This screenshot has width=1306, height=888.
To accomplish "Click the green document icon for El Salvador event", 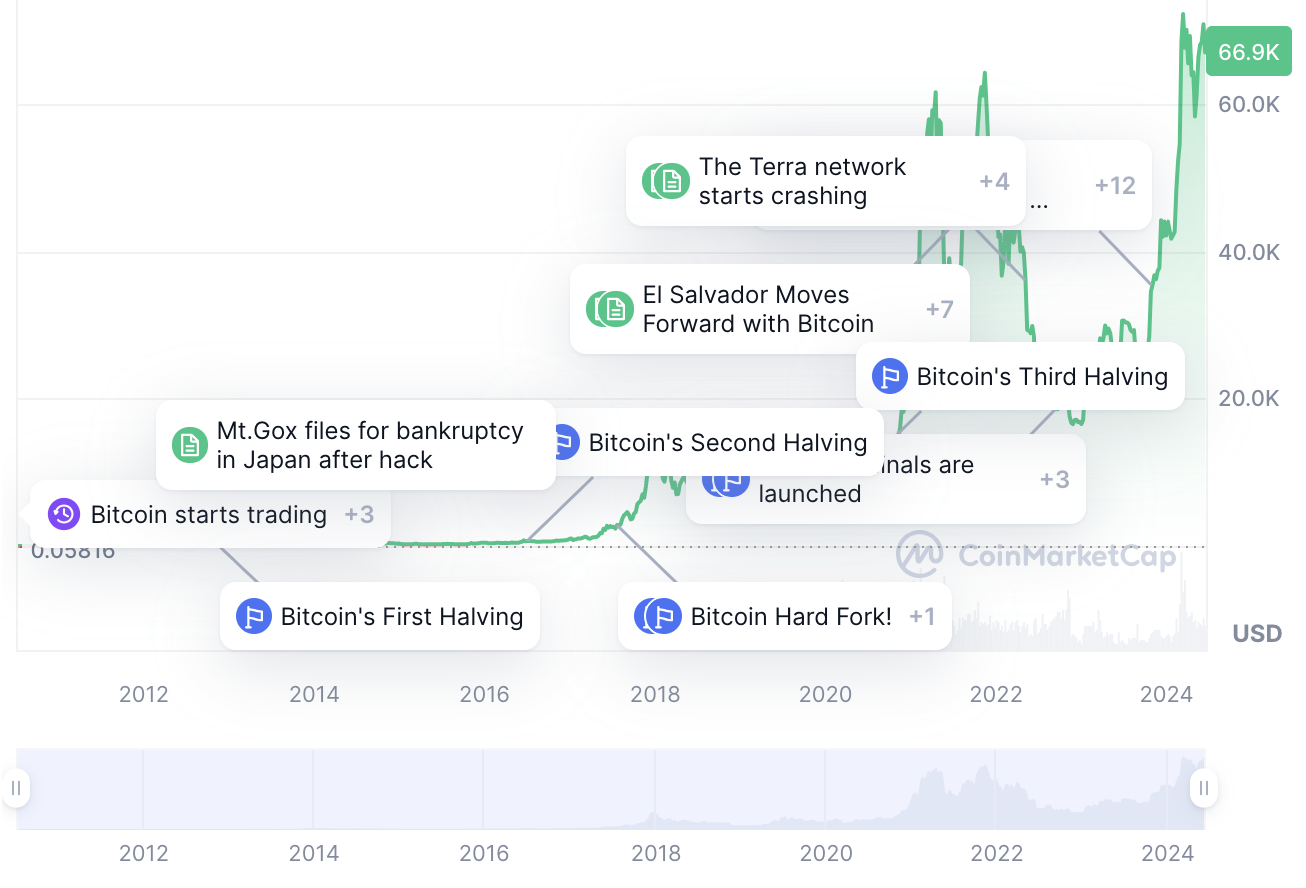I will pos(615,309).
